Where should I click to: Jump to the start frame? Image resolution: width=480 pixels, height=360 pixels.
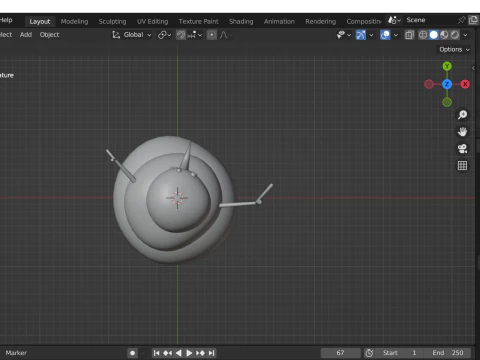coord(157,353)
